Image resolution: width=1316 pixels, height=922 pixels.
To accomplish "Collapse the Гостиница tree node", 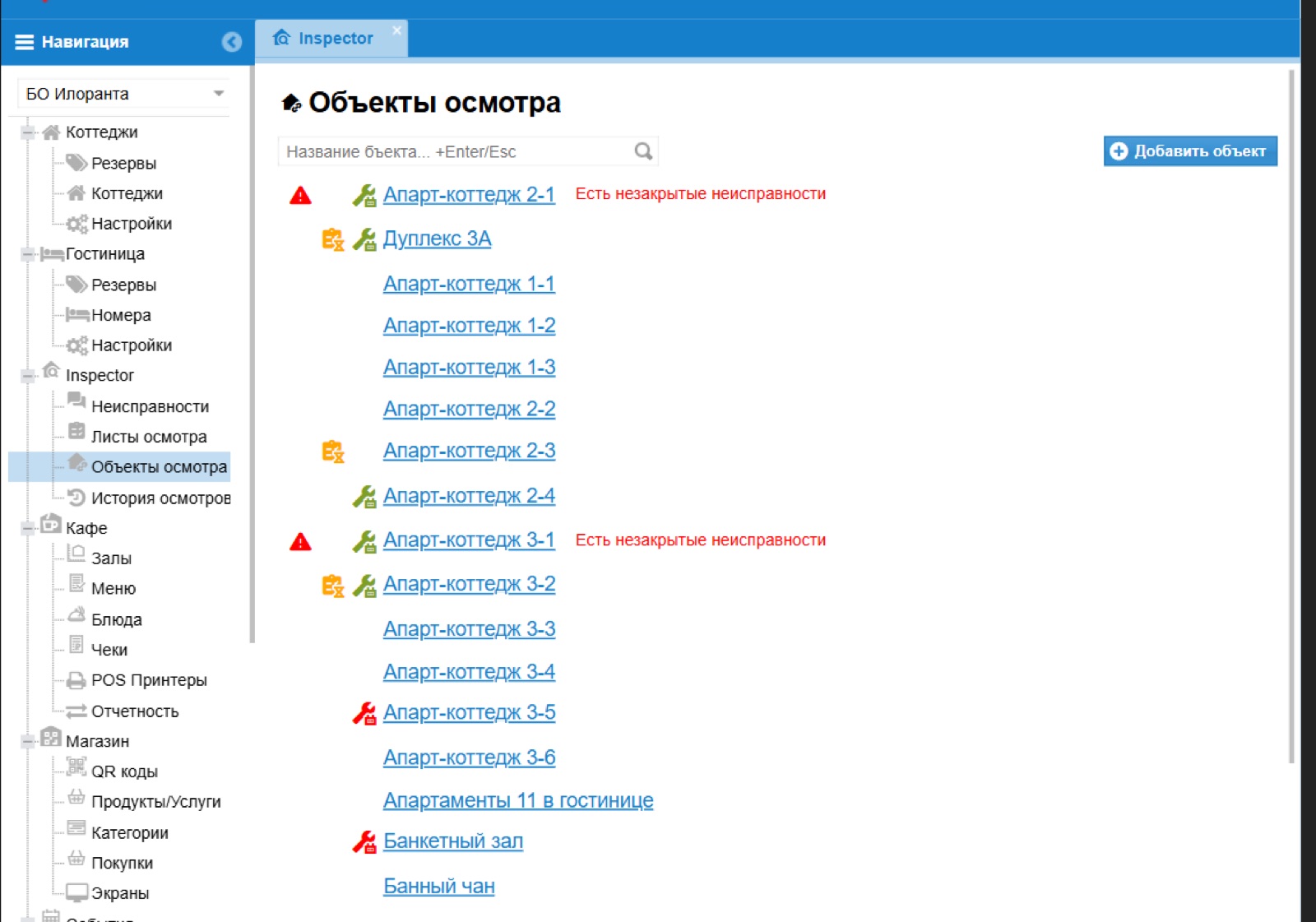I will point(28,254).
